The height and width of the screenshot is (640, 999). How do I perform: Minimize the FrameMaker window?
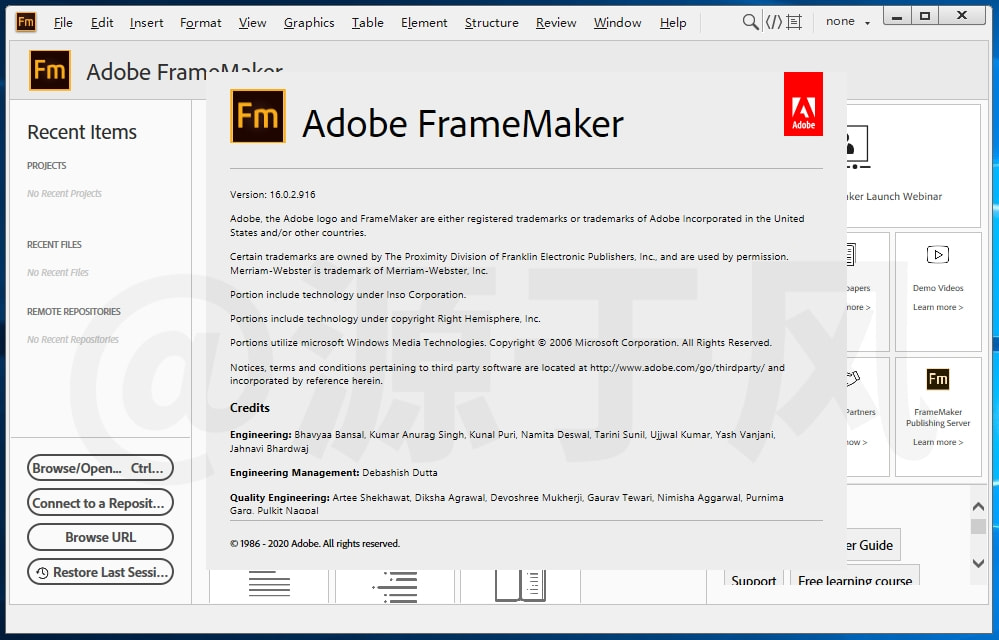896,15
